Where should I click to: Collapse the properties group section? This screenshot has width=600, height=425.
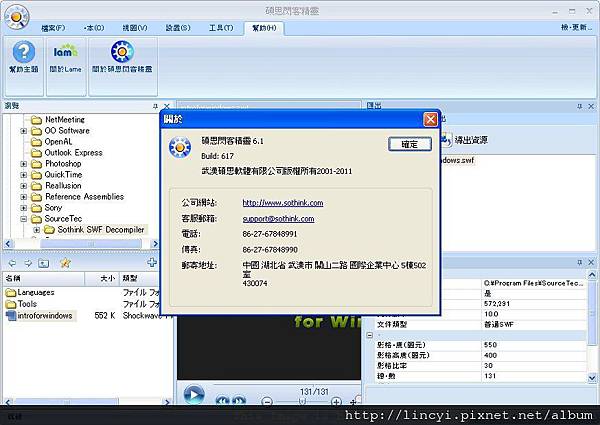point(370,335)
